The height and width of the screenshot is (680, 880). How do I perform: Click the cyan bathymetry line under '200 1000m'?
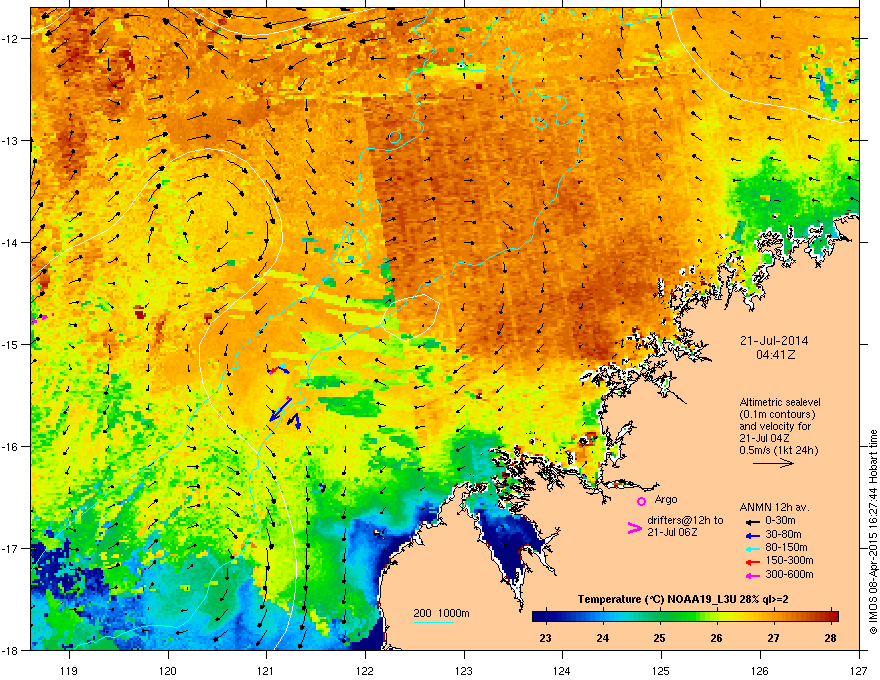tap(434, 622)
